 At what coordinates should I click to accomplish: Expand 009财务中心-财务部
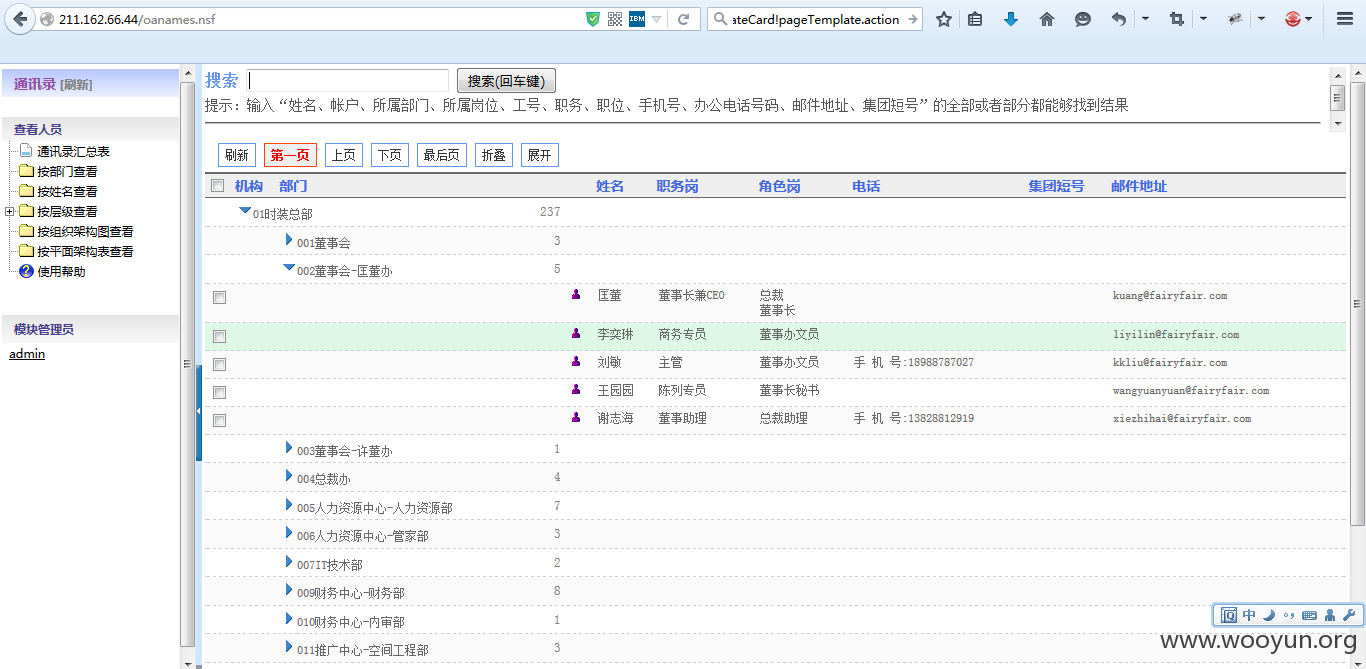click(289, 590)
